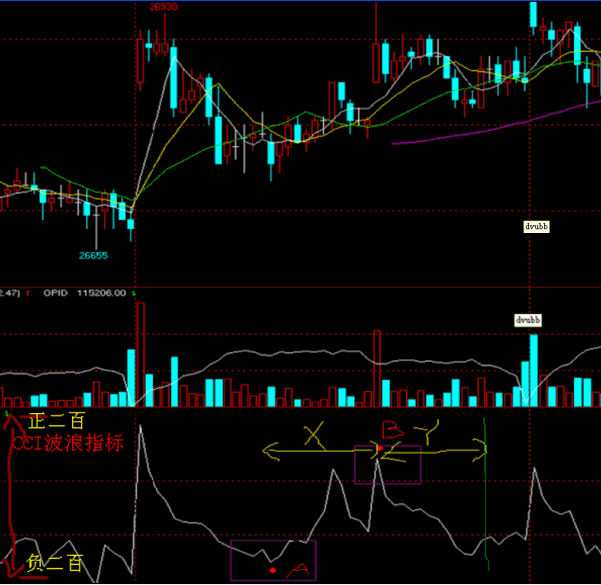Click the dvubb label in price chart
This screenshot has height=585, width=601.
pyautogui.click(x=537, y=227)
